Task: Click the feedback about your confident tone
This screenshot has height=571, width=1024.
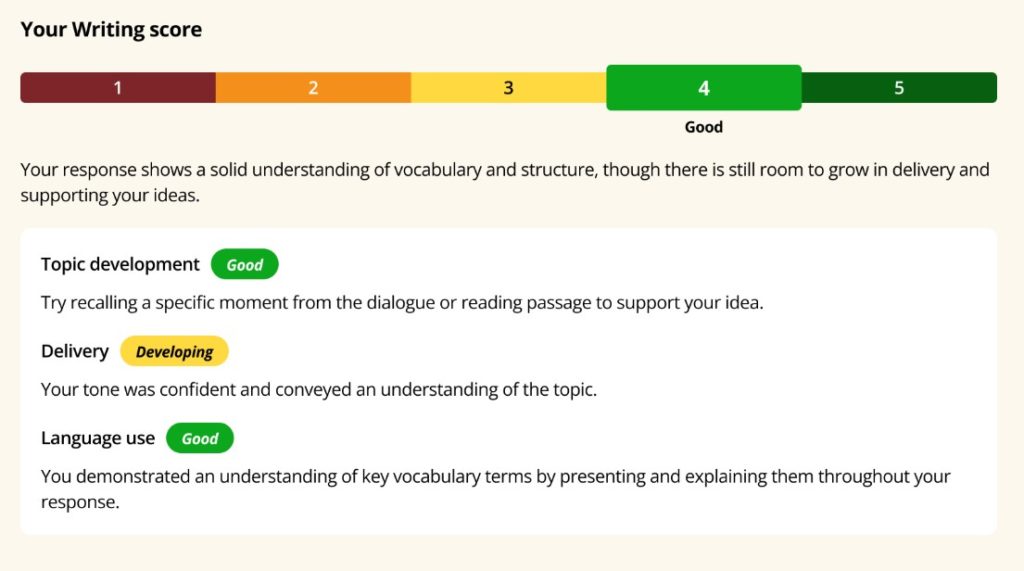Action: pos(318,389)
